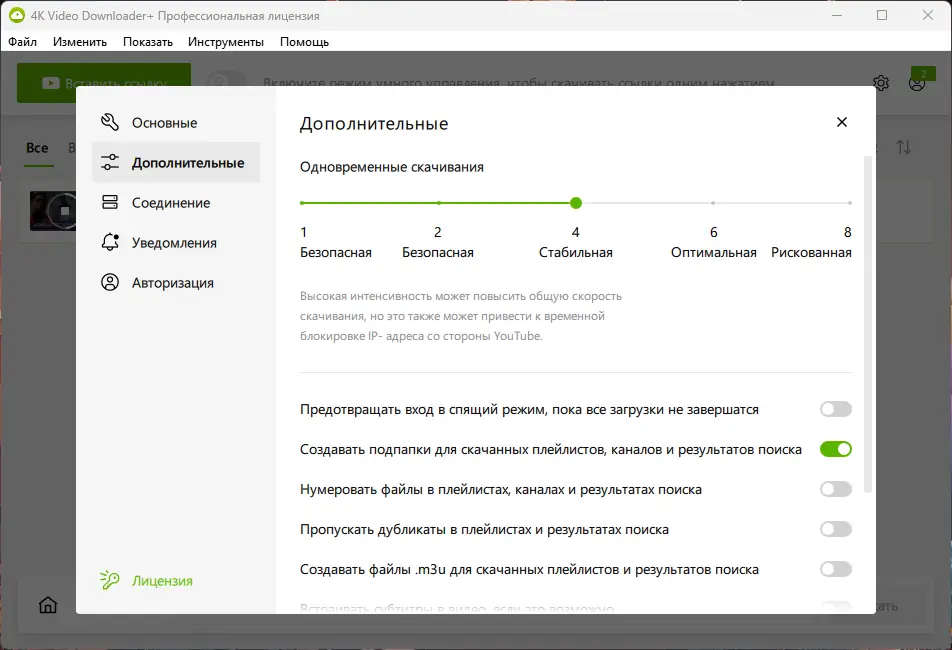952x650 pixels.
Task: Click the home icon at bottom left
Action: click(47, 605)
